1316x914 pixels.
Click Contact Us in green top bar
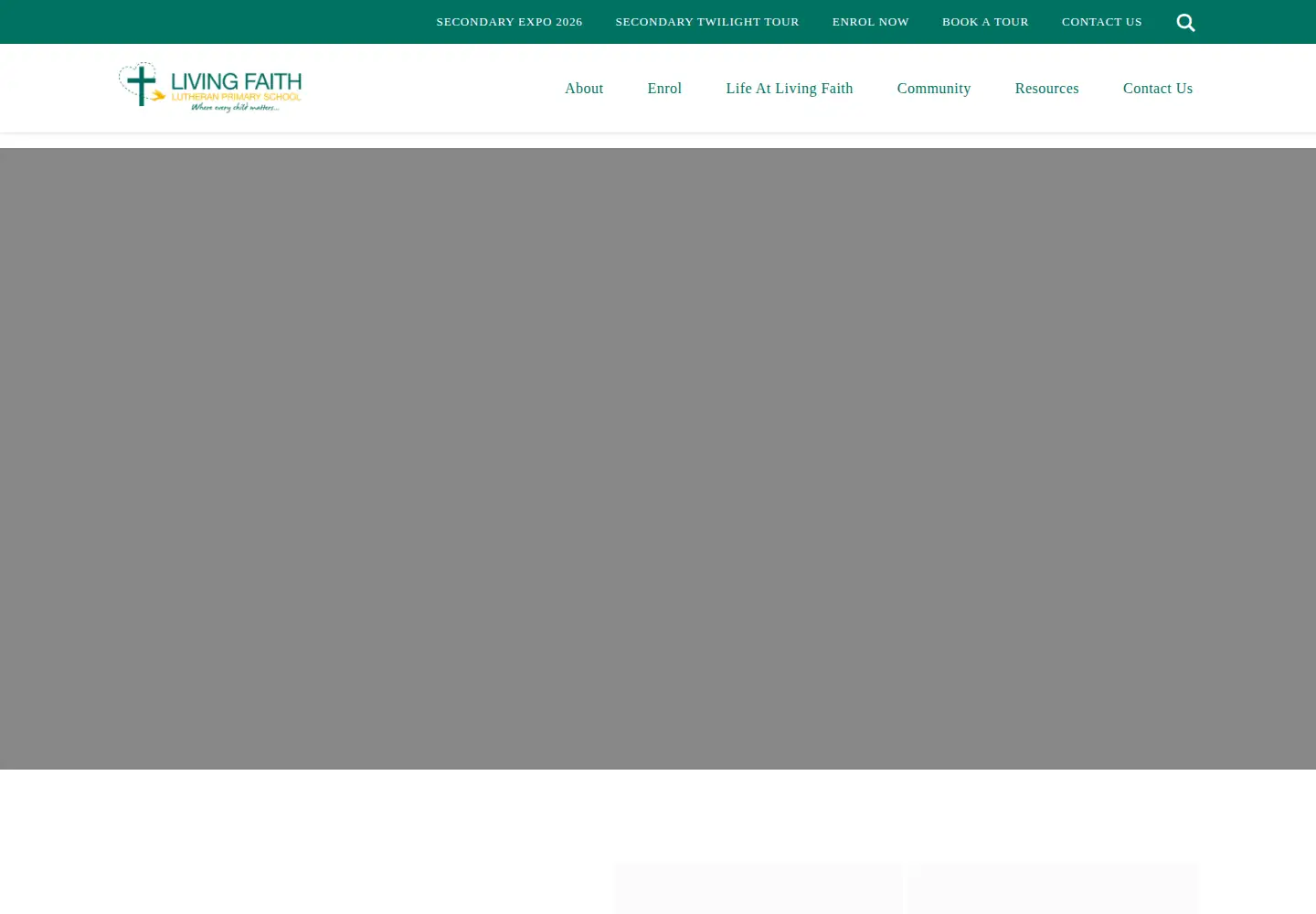point(1102,22)
